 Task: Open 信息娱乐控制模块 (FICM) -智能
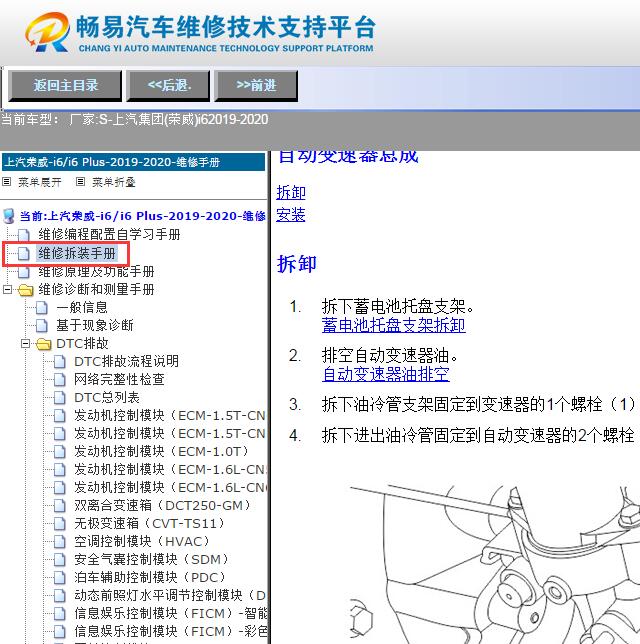(x=170, y=613)
